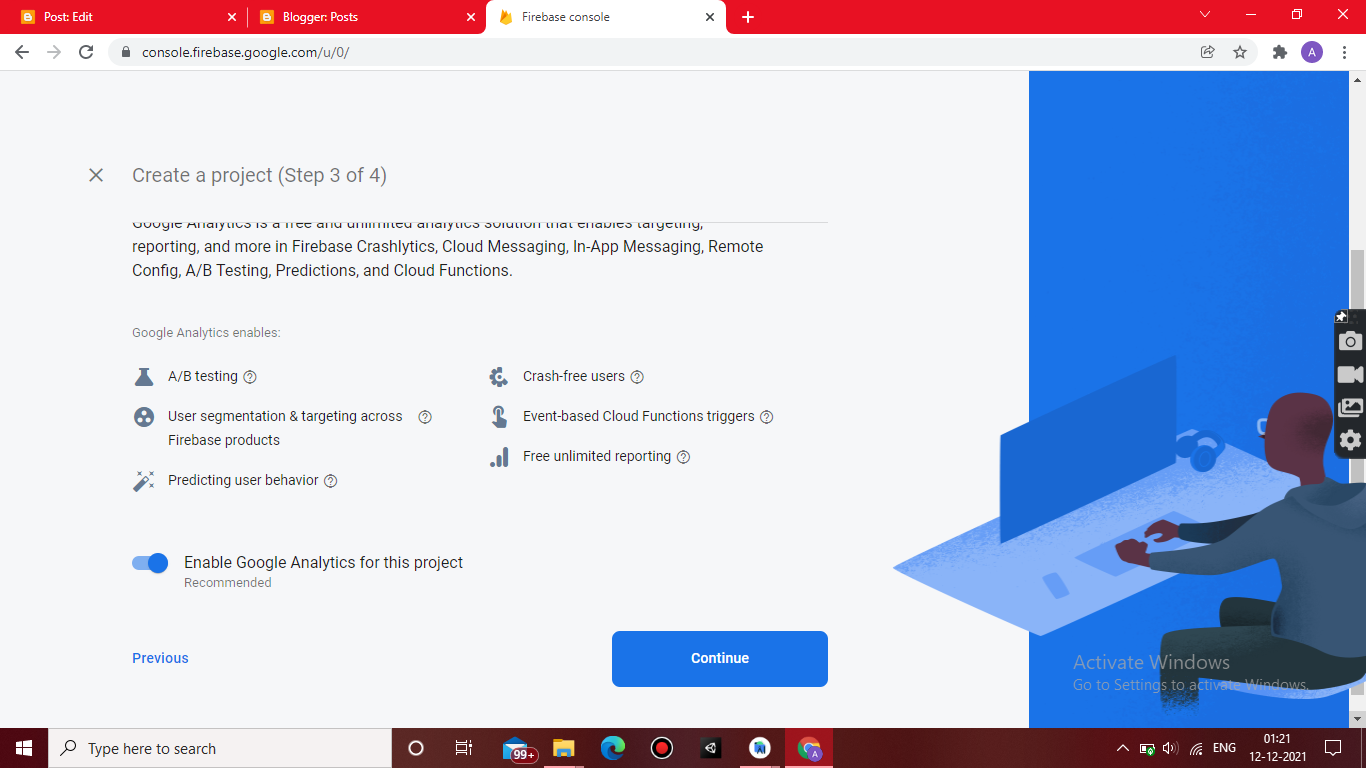Open volume control in system tray
Viewport: 1366px width, 768px height.
pos(1170,748)
